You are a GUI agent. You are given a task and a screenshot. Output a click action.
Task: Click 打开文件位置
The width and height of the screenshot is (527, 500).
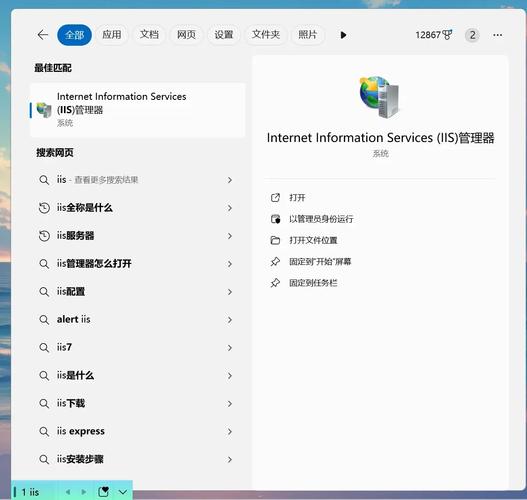tap(313, 240)
